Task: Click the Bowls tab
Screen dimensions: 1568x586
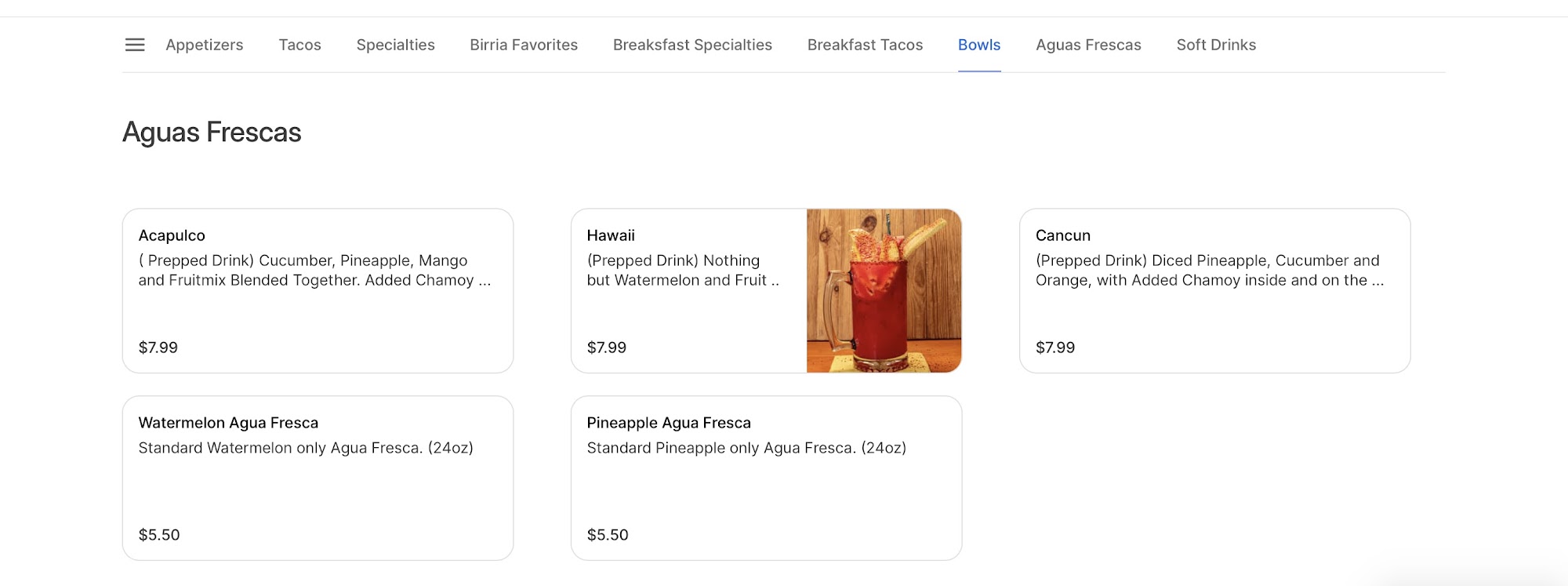Action: 979,45
